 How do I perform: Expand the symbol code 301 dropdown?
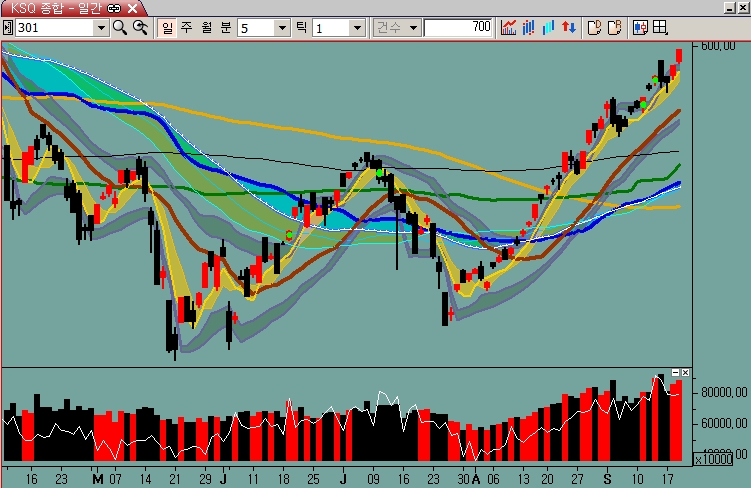(x=100, y=28)
